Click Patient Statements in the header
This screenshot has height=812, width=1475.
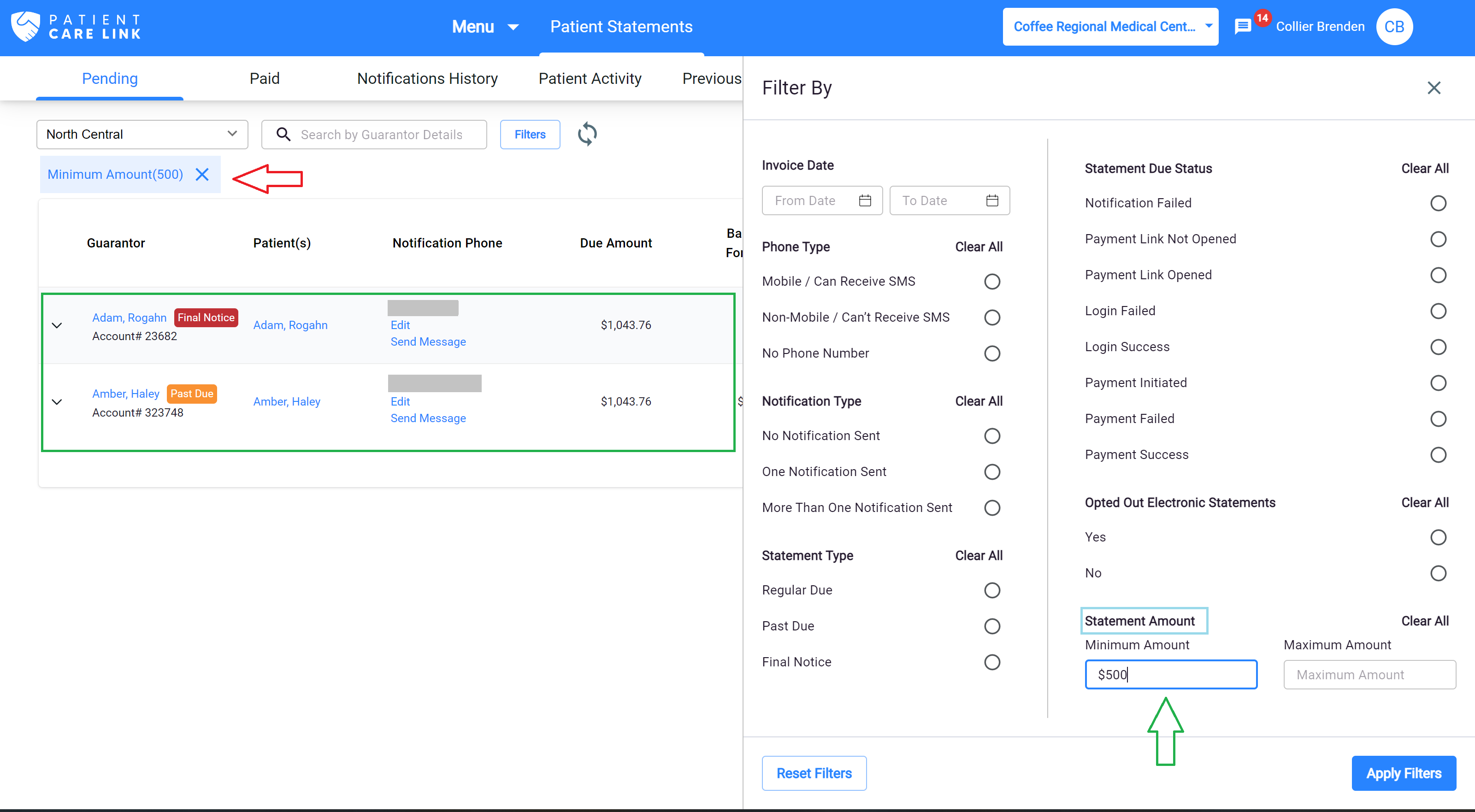621,26
